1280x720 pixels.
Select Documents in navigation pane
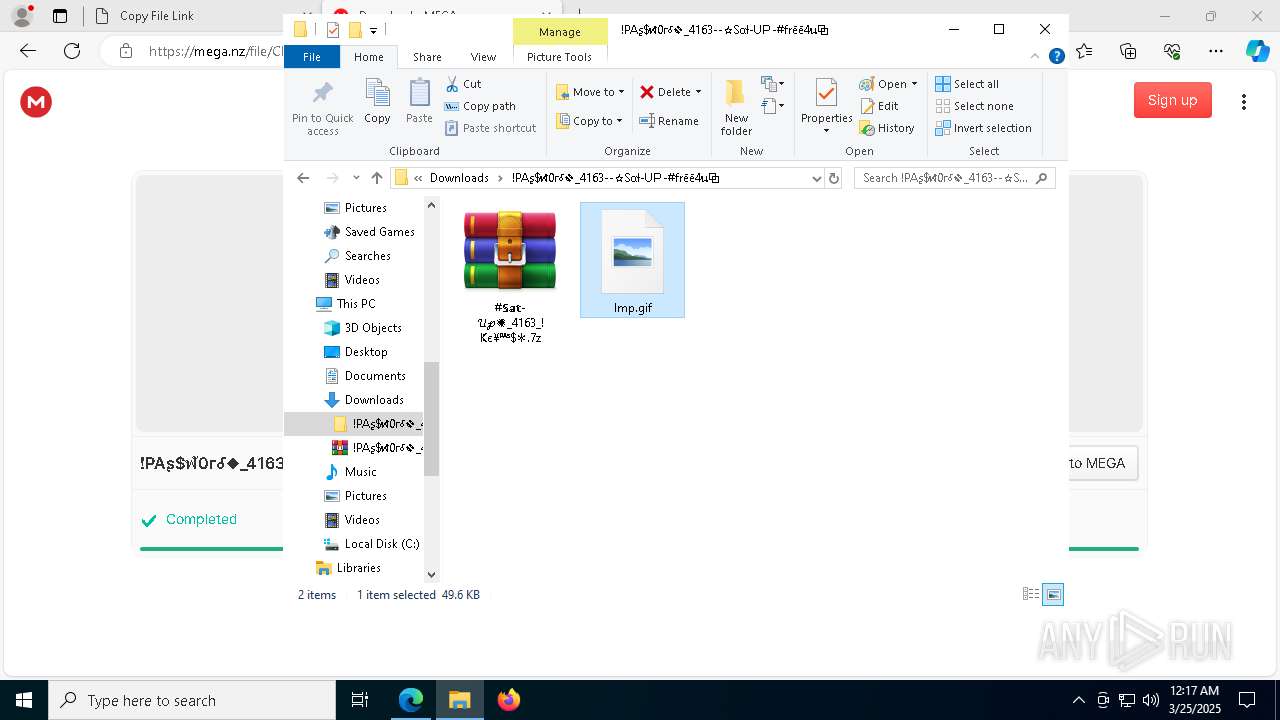coord(365,376)
